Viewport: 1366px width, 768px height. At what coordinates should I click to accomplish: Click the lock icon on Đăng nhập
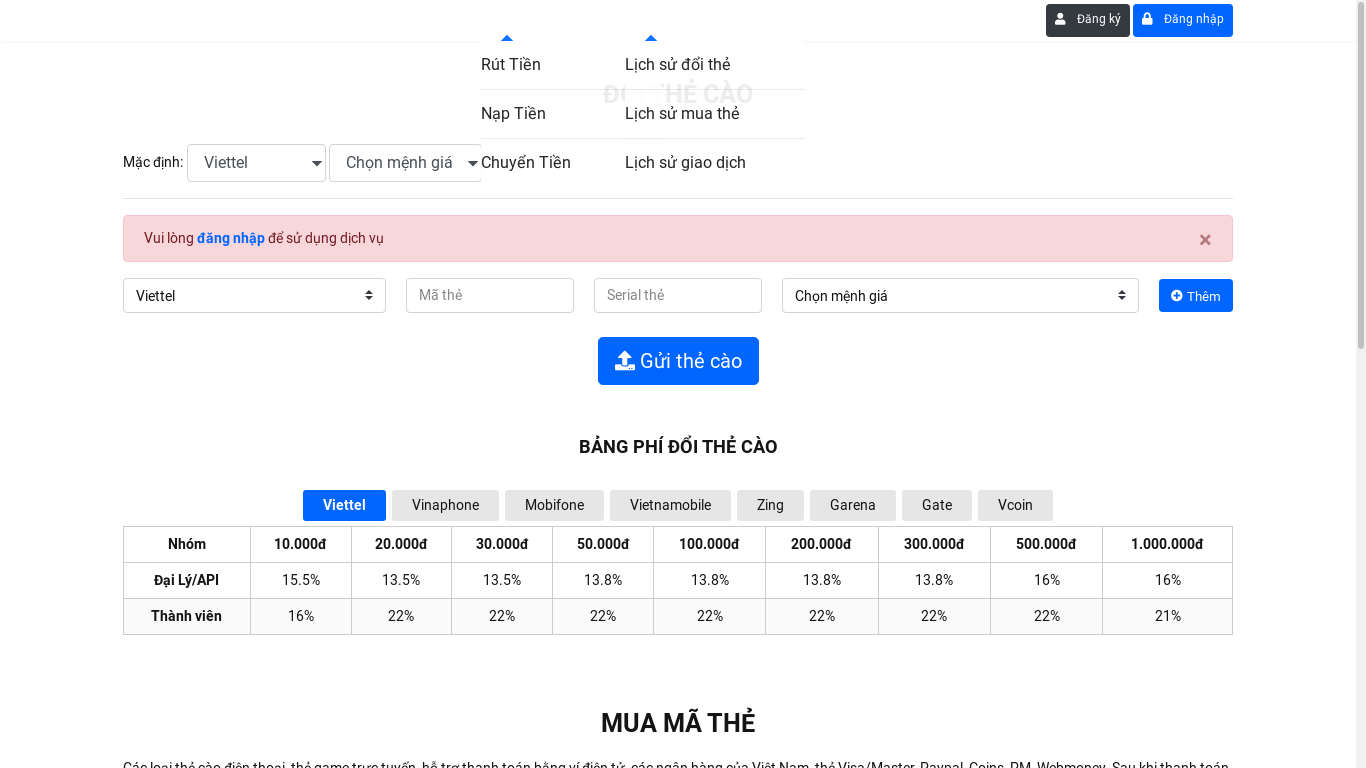[1147, 19]
